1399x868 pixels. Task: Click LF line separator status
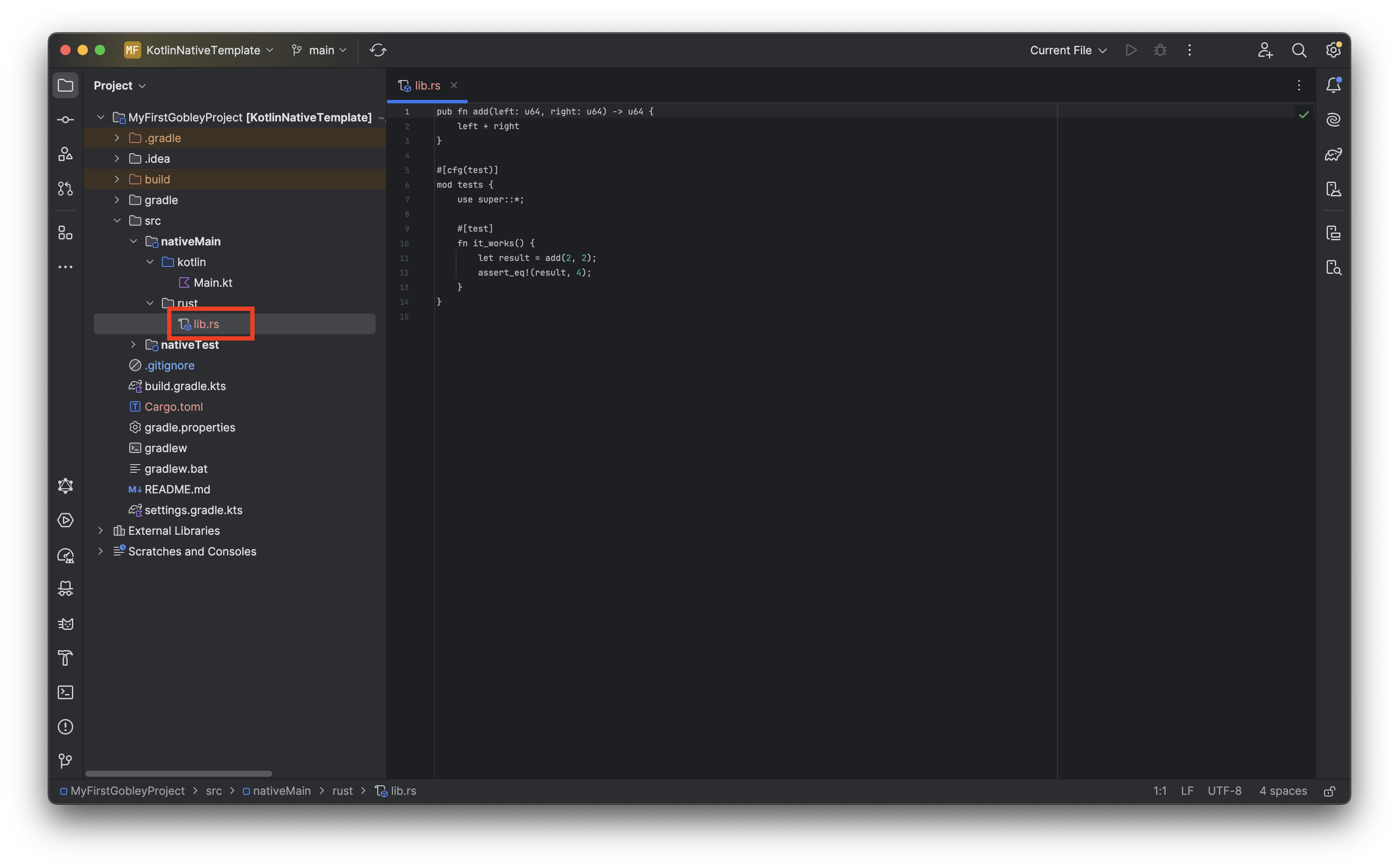[1187, 791]
